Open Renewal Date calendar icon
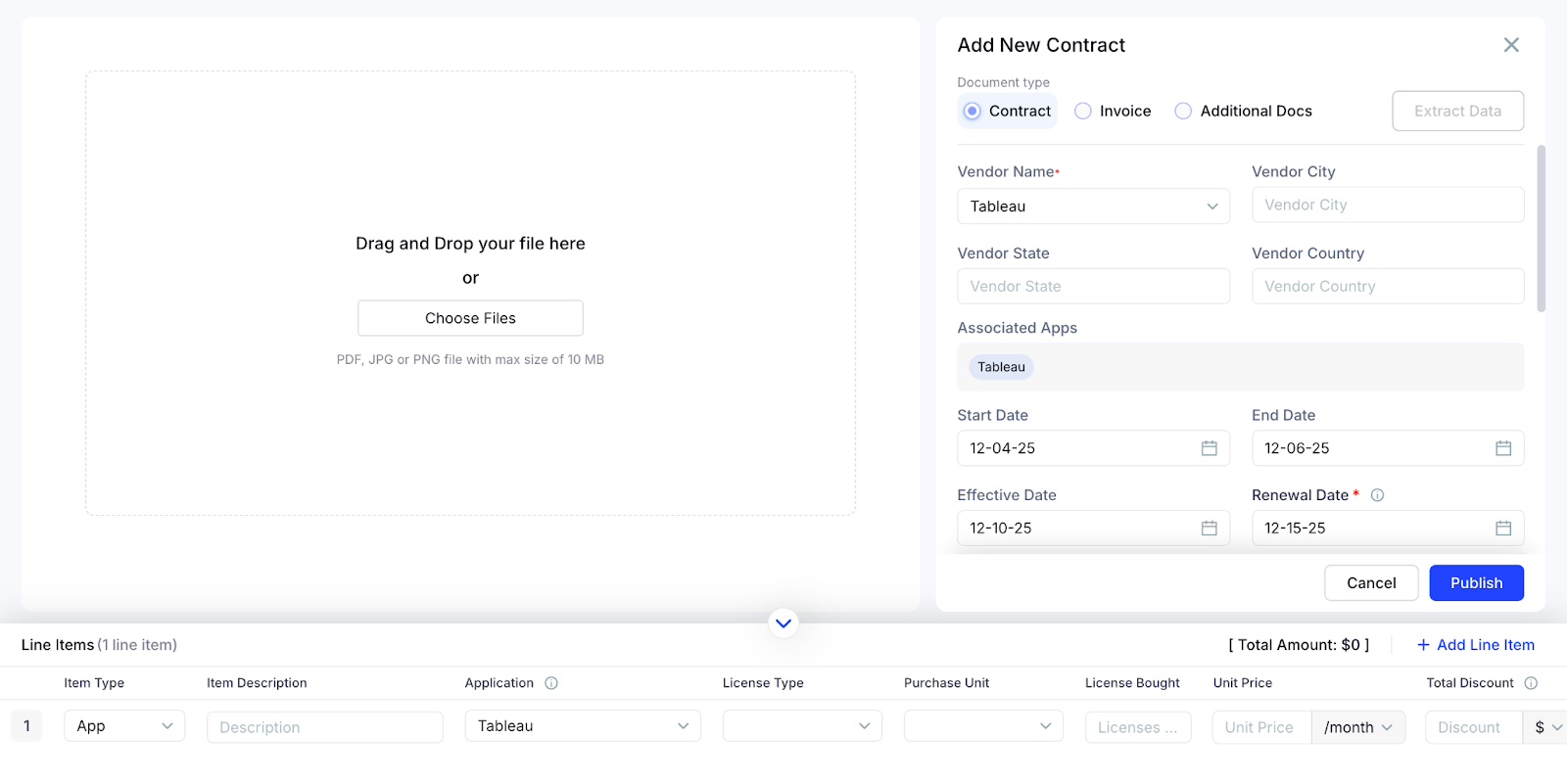 point(1503,529)
